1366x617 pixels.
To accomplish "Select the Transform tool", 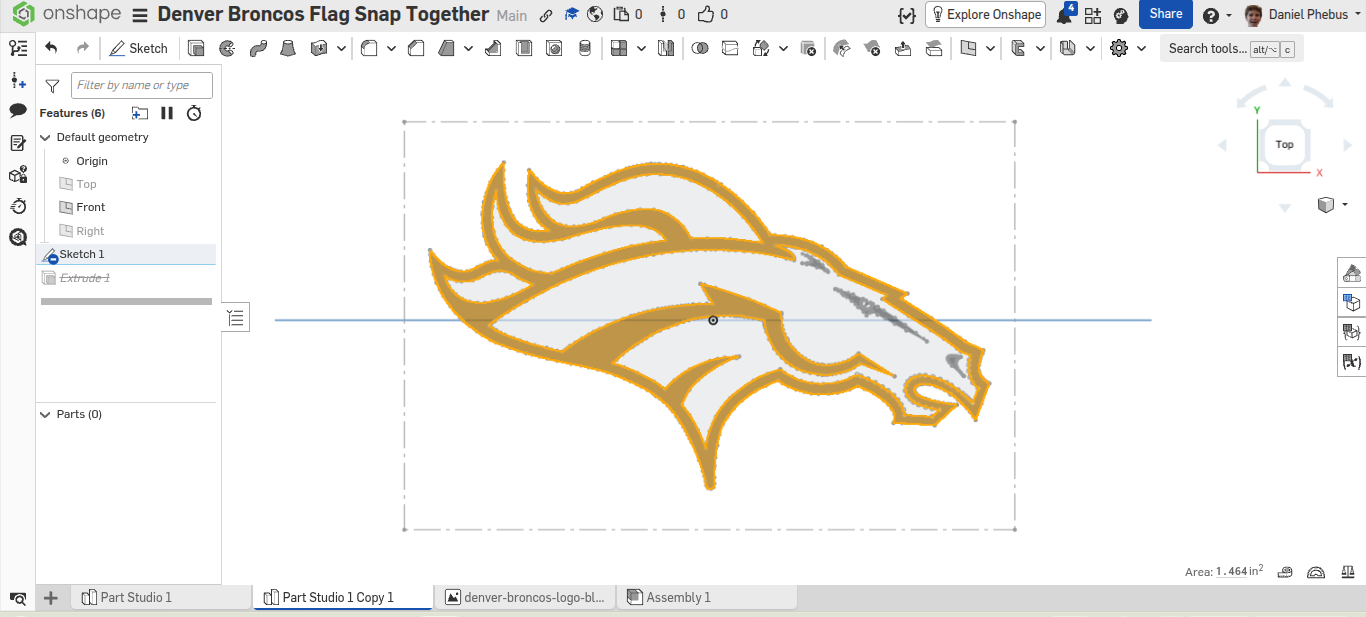I will tap(761, 48).
